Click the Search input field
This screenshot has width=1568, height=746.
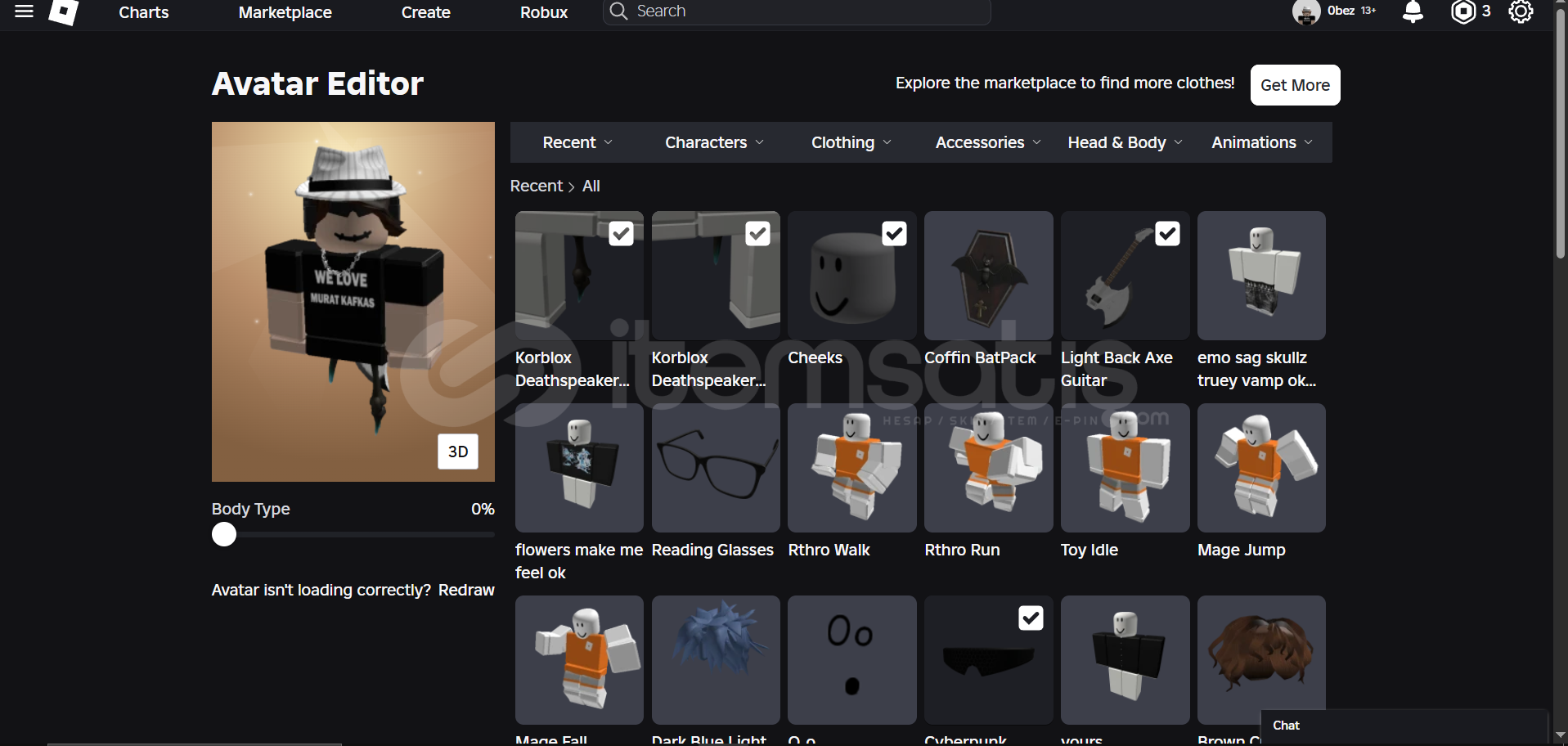[x=797, y=11]
